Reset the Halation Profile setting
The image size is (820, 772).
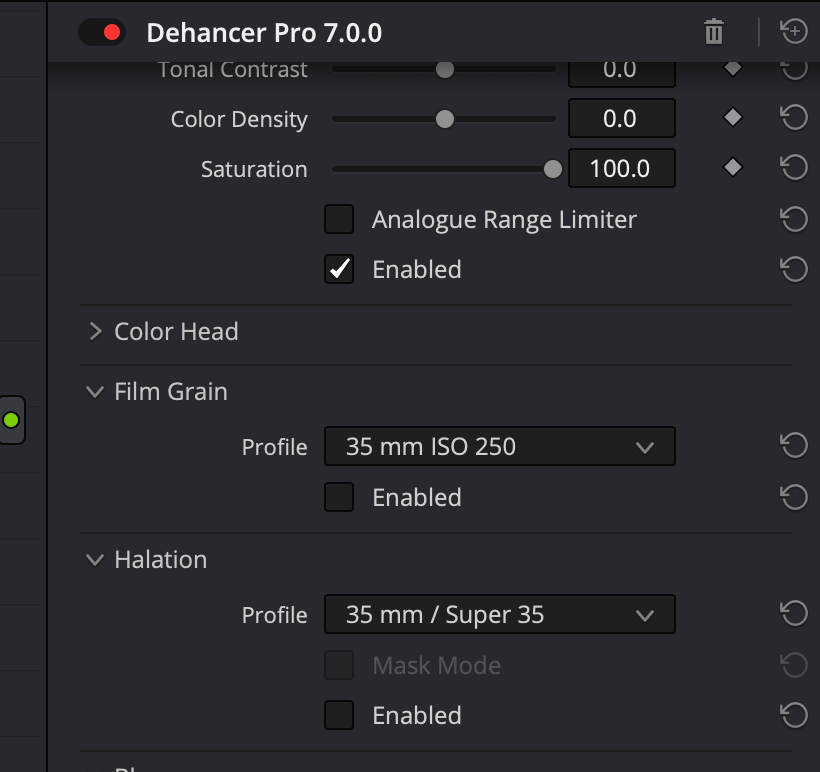pyautogui.click(x=793, y=614)
